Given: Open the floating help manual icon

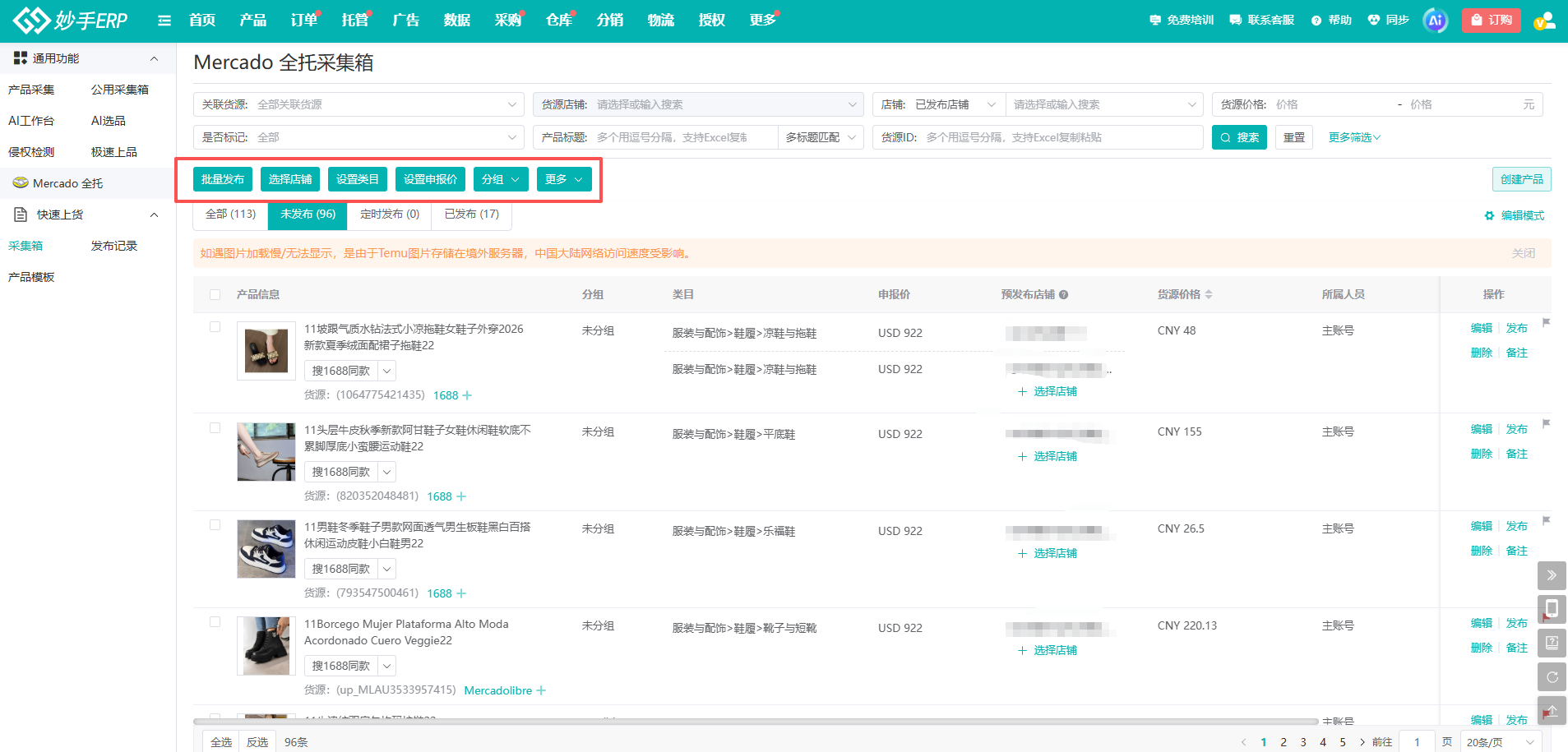Looking at the screenshot, I should tap(1552, 643).
